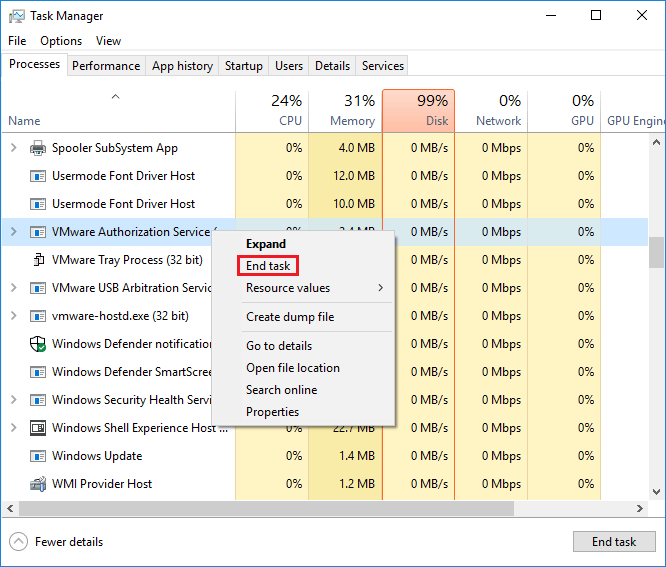The height and width of the screenshot is (567, 666).
Task: Click the Windows Update process icon
Action: click(x=38, y=456)
